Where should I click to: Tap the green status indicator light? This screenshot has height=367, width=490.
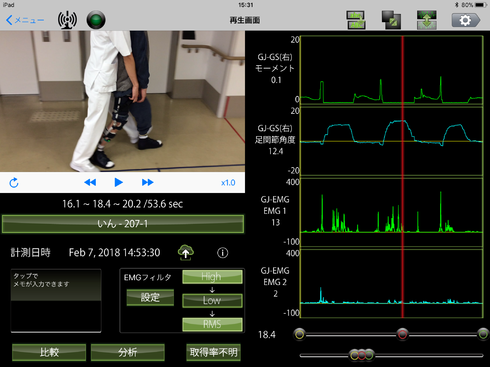96,20
